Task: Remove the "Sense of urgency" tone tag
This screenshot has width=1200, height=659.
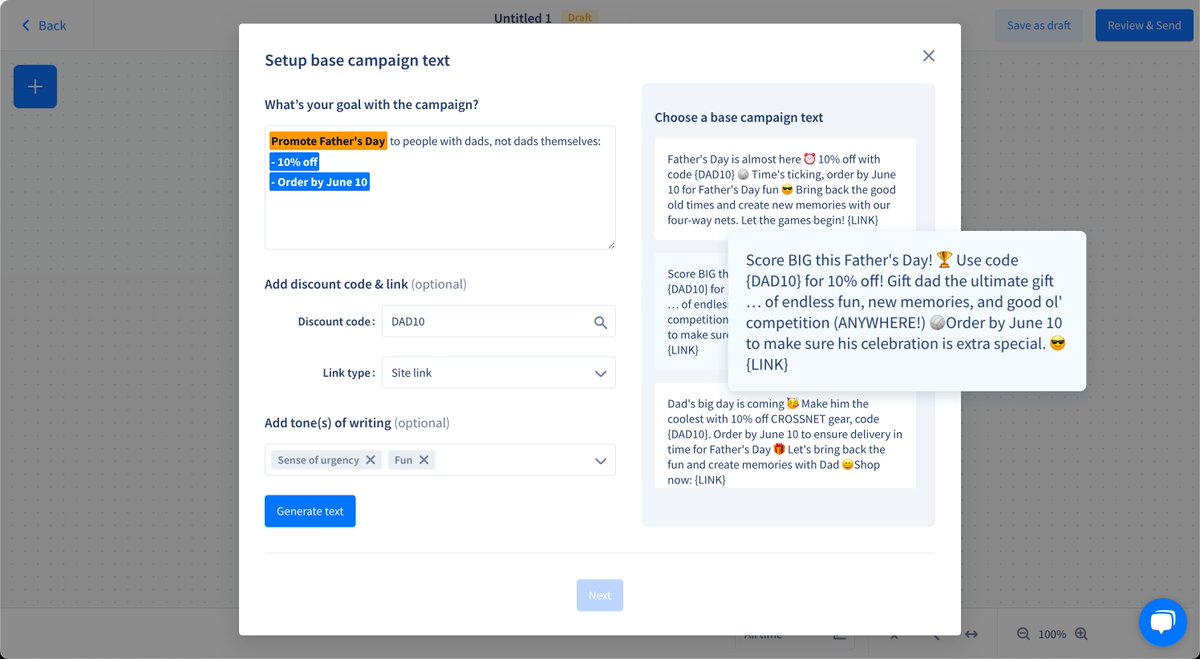Action: [371, 460]
